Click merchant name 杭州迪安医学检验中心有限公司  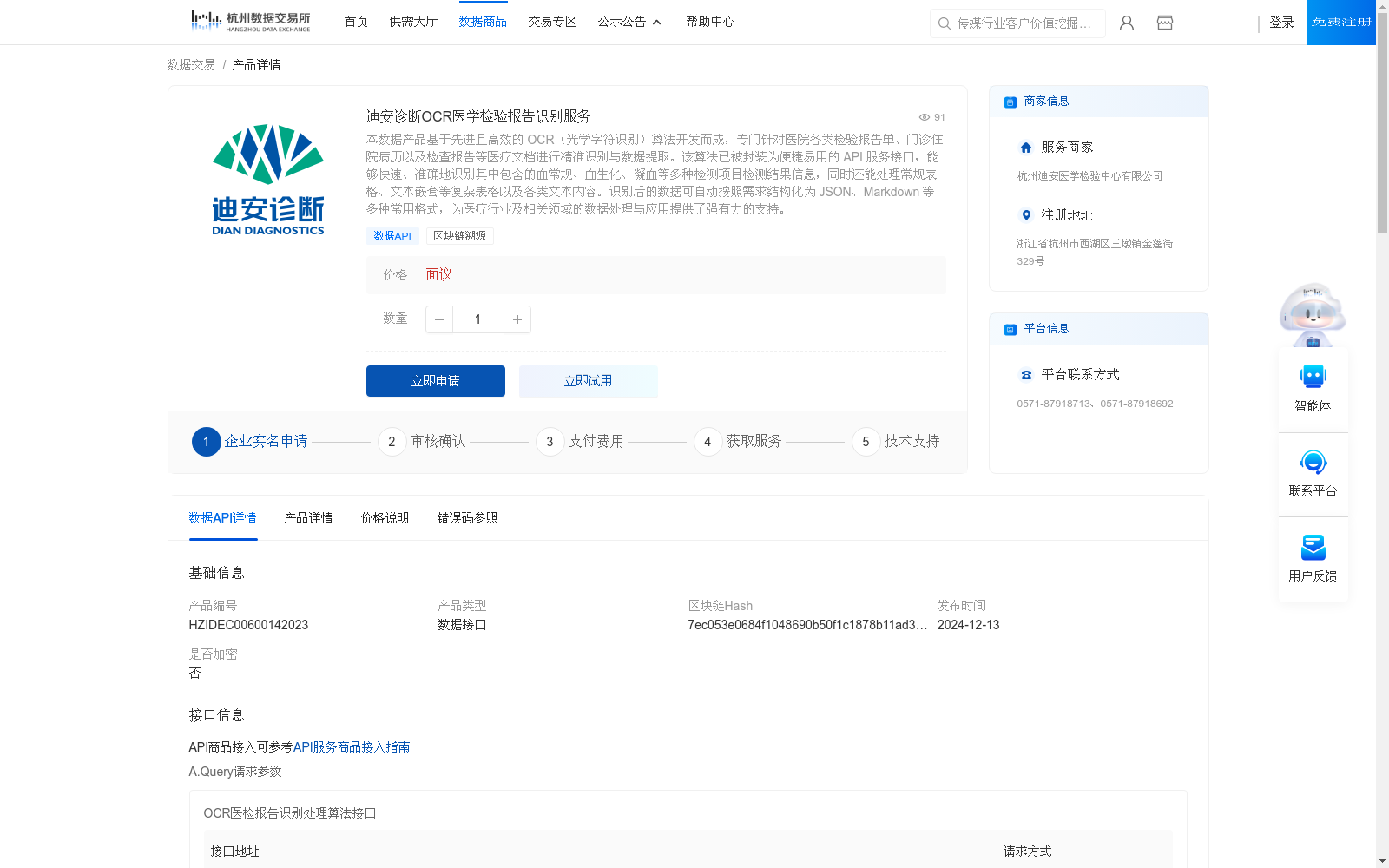click(1089, 176)
